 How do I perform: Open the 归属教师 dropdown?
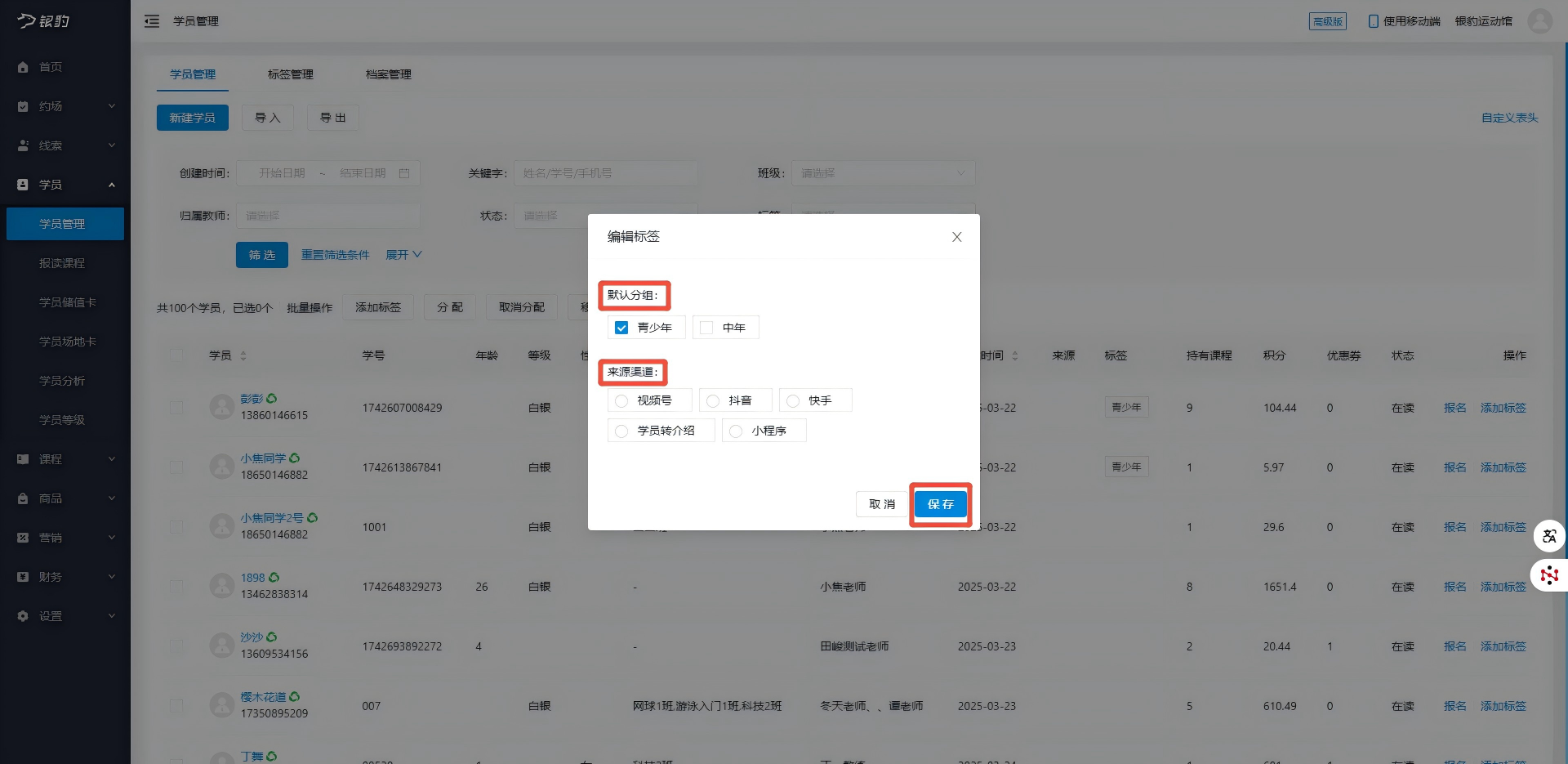click(328, 216)
